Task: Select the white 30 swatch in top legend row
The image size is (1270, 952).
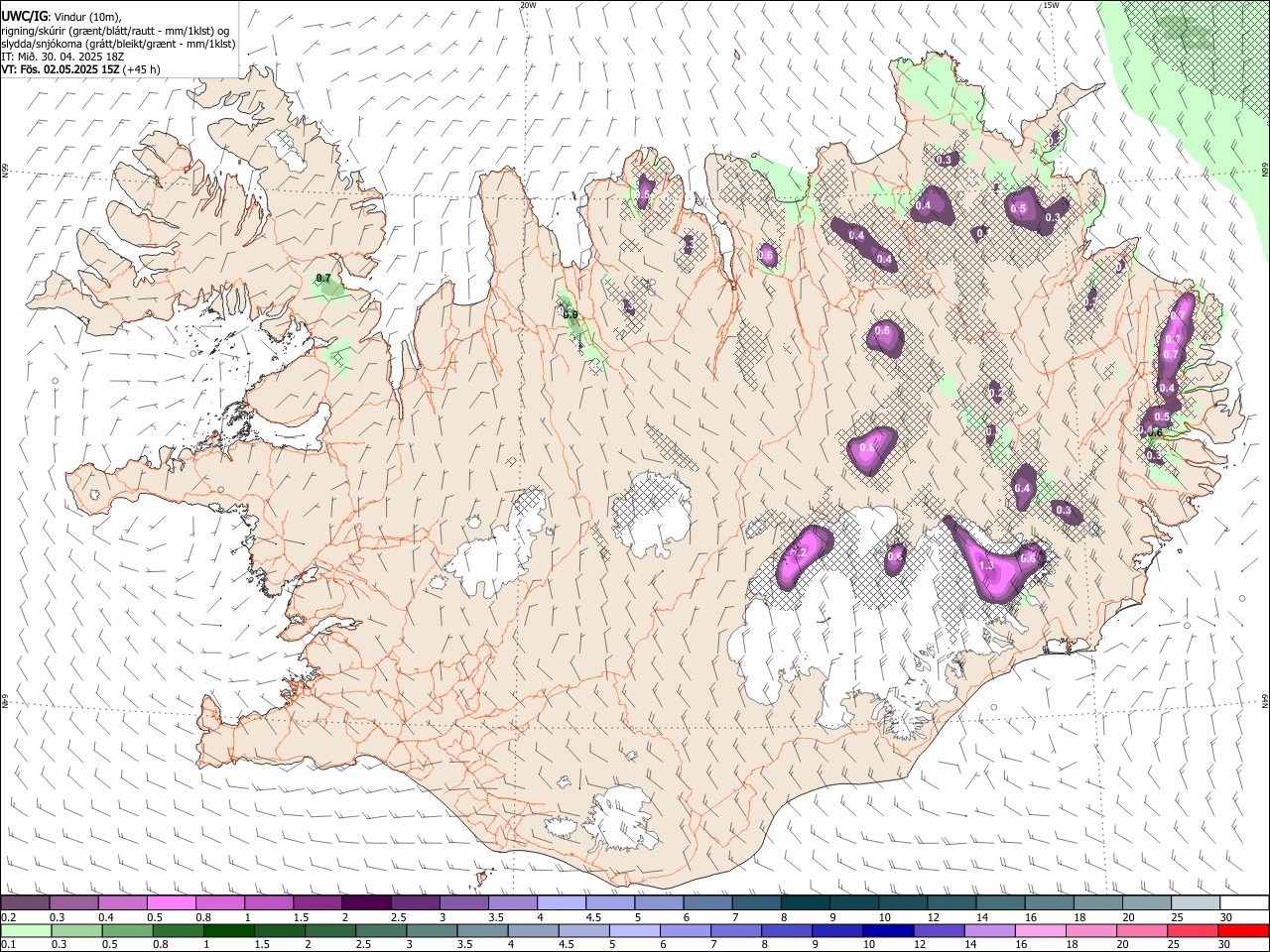Action: tap(1243, 902)
